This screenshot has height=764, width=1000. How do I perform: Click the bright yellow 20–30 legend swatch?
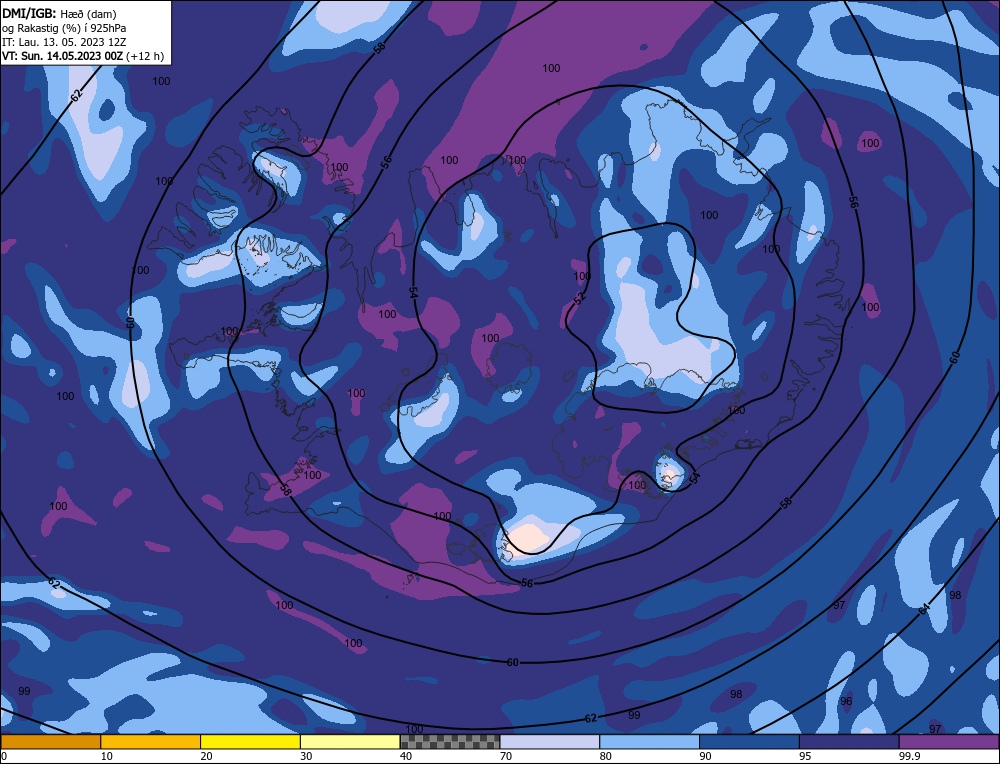coord(250,742)
